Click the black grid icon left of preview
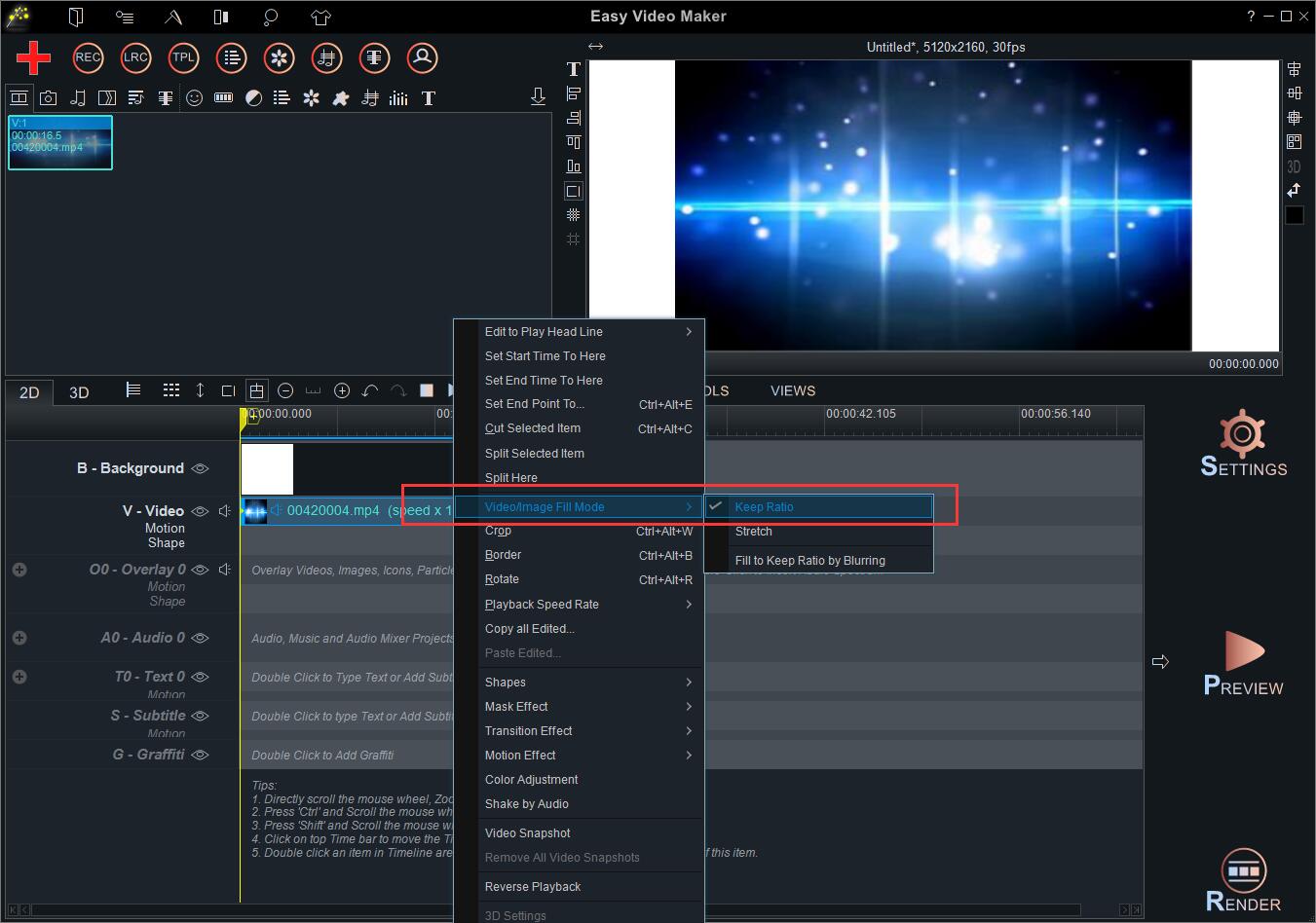 pyautogui.click(x=573, y=214)
